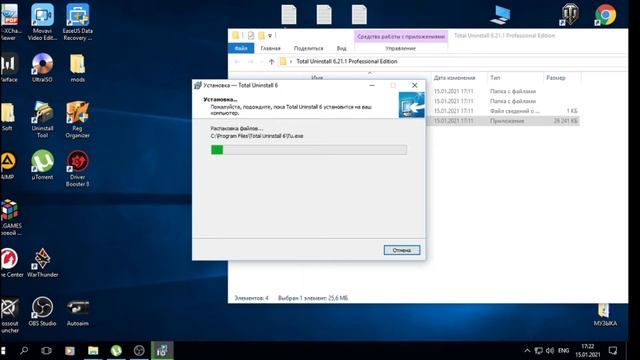Image resolution: width=640 pixels, height=360 pixels.
Task: Go up one folder in Explorer
Action: point(271,62)
